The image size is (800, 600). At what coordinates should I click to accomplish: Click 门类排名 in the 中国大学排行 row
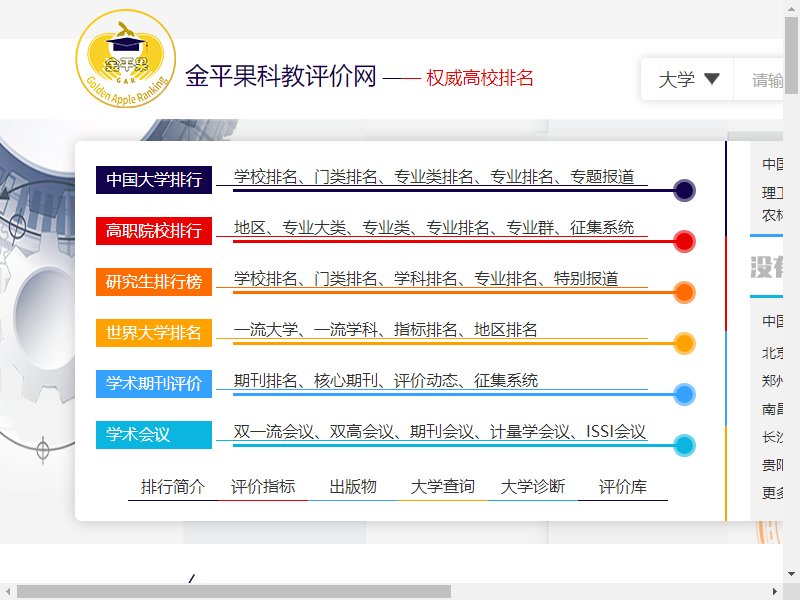point(345,177)
